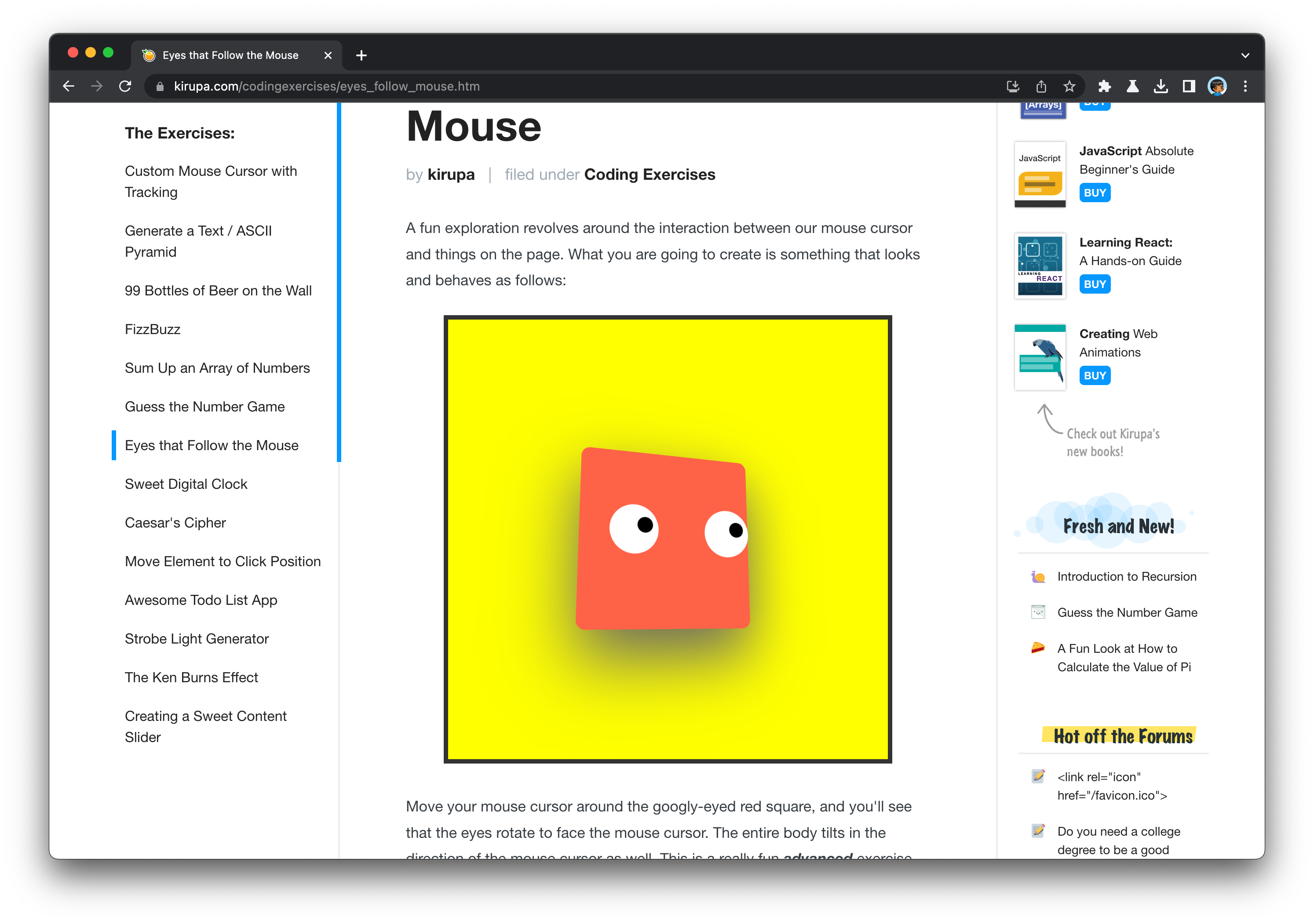Toggle the browser side panel icon
The width and height of the screenshot is (1314, 924).
(1189, 87)
